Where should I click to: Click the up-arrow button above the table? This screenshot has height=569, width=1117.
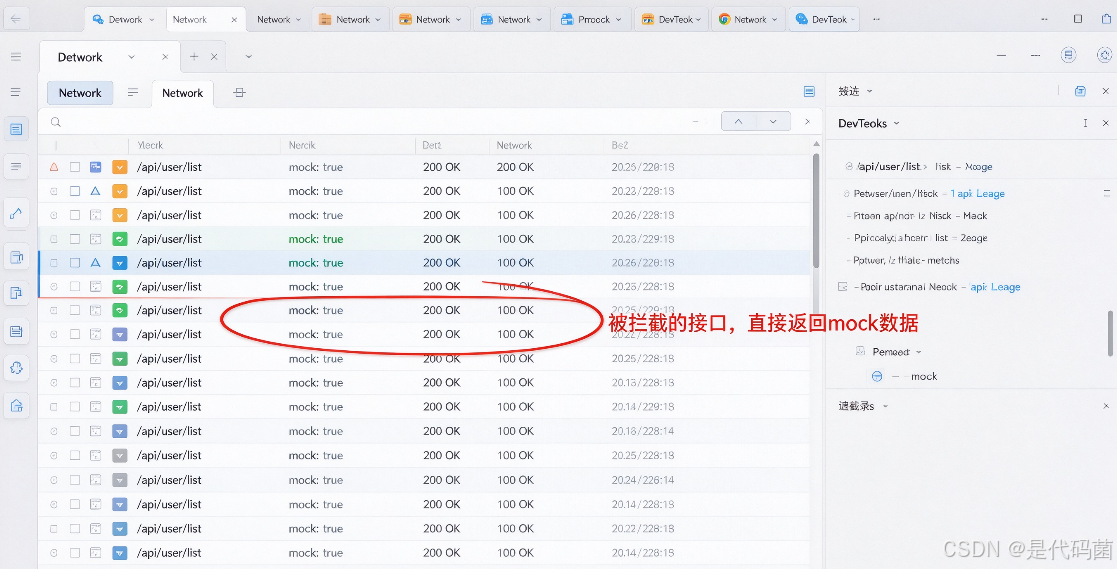739,122
